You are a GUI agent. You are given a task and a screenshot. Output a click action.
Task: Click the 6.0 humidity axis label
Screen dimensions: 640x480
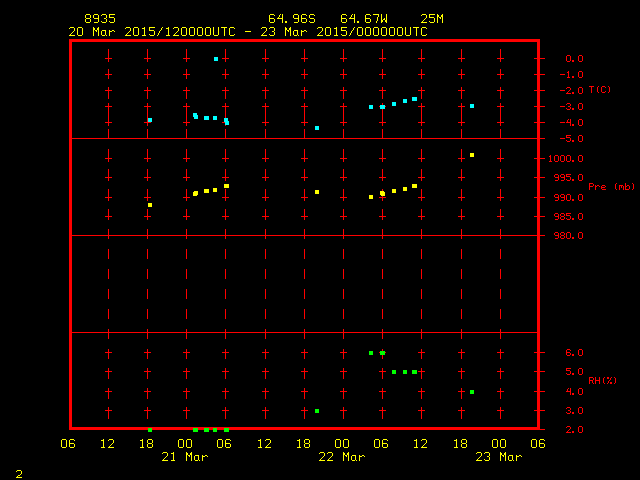pyautogui.click(x=574, y=353)
